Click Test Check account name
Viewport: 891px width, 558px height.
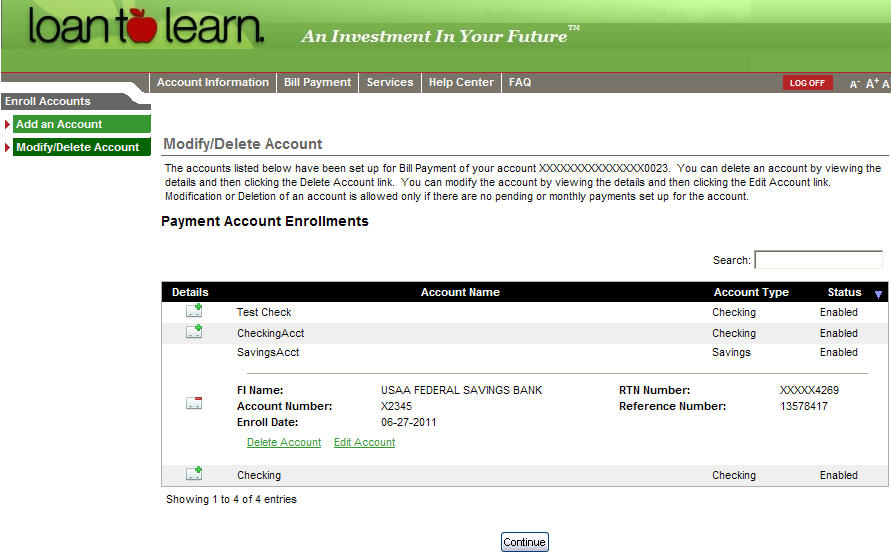pos(264,312)
